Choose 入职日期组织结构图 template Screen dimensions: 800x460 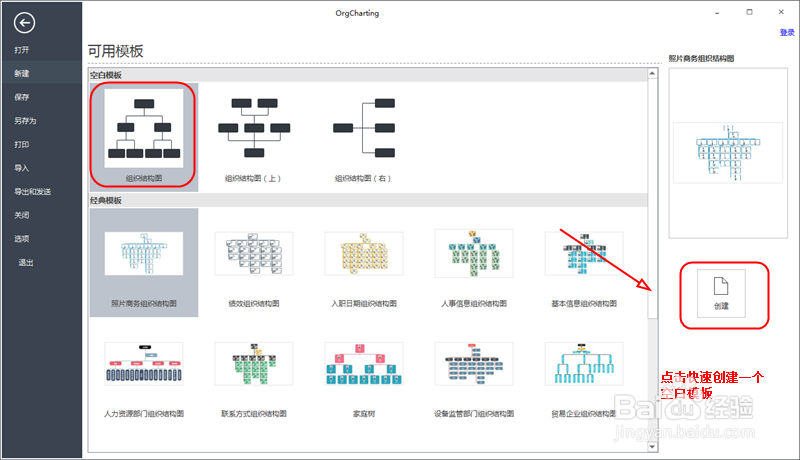pos(363,262)
